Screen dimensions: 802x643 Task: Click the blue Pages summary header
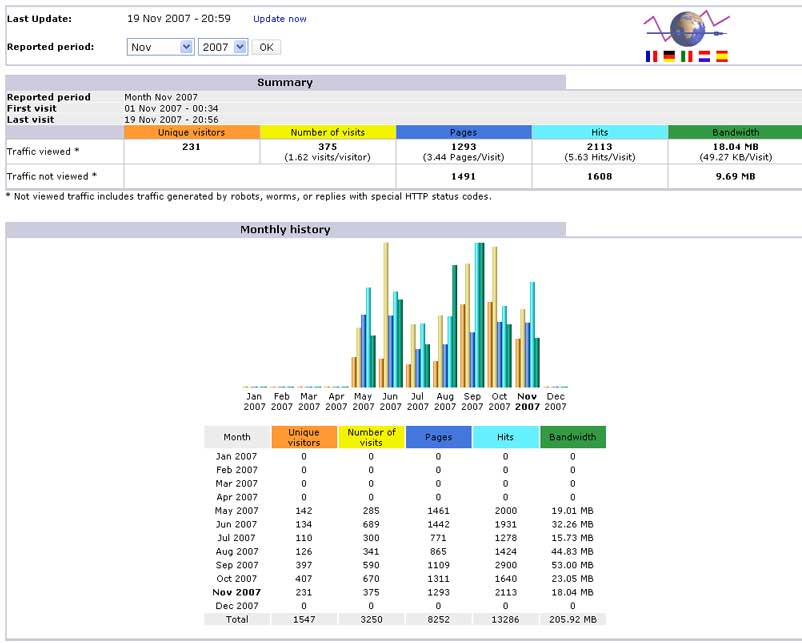point(463,132)
